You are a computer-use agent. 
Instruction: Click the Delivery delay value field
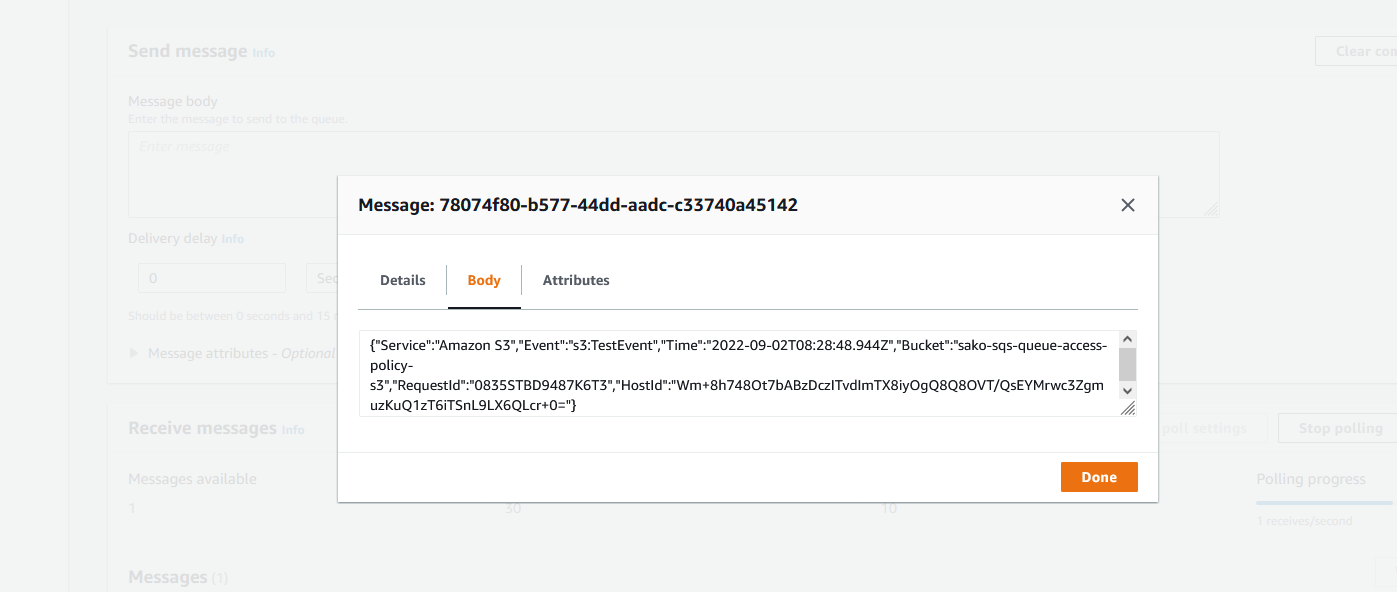click(211, 278)
